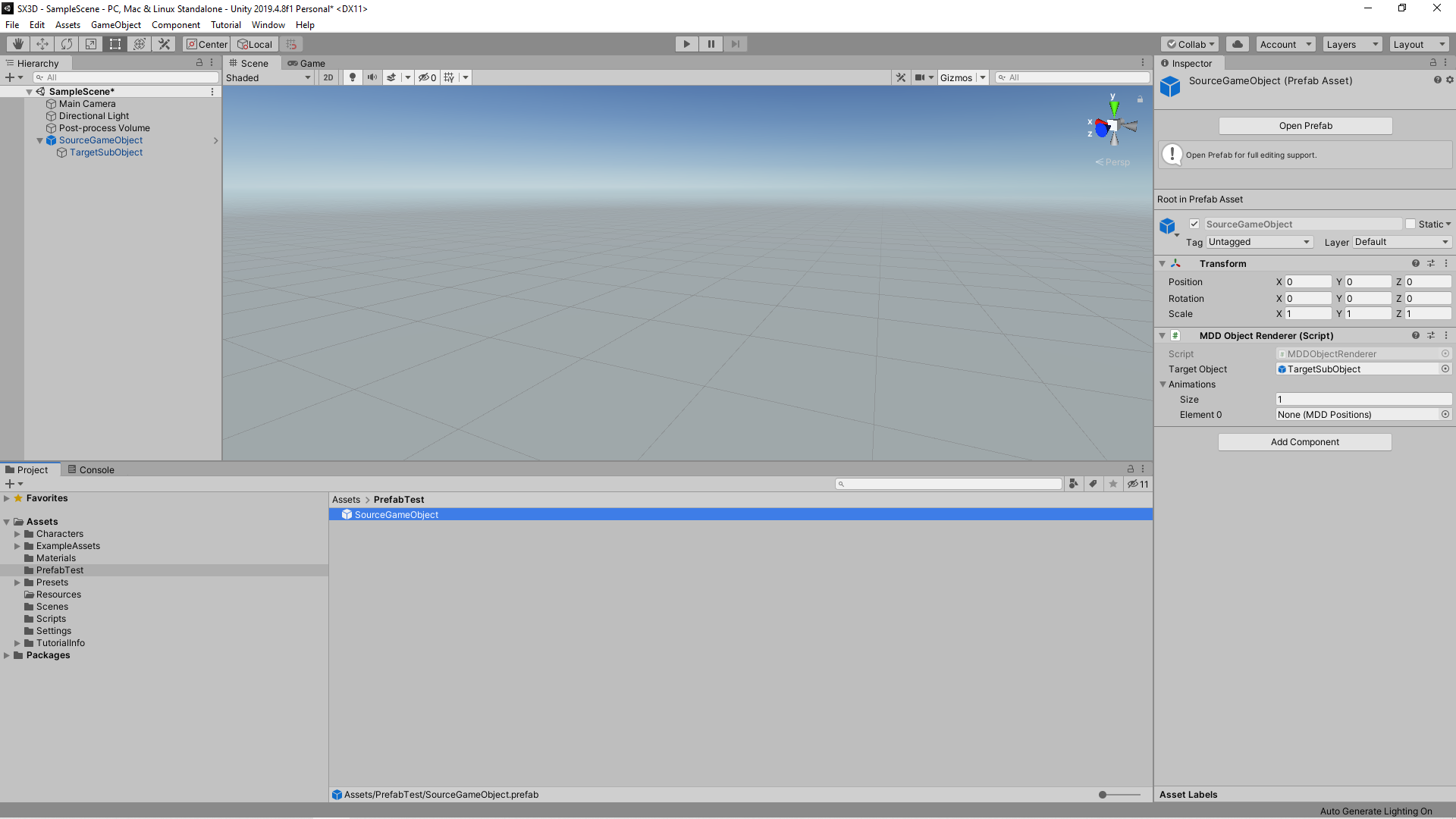Select the Move tool

[x=42, y=44]
